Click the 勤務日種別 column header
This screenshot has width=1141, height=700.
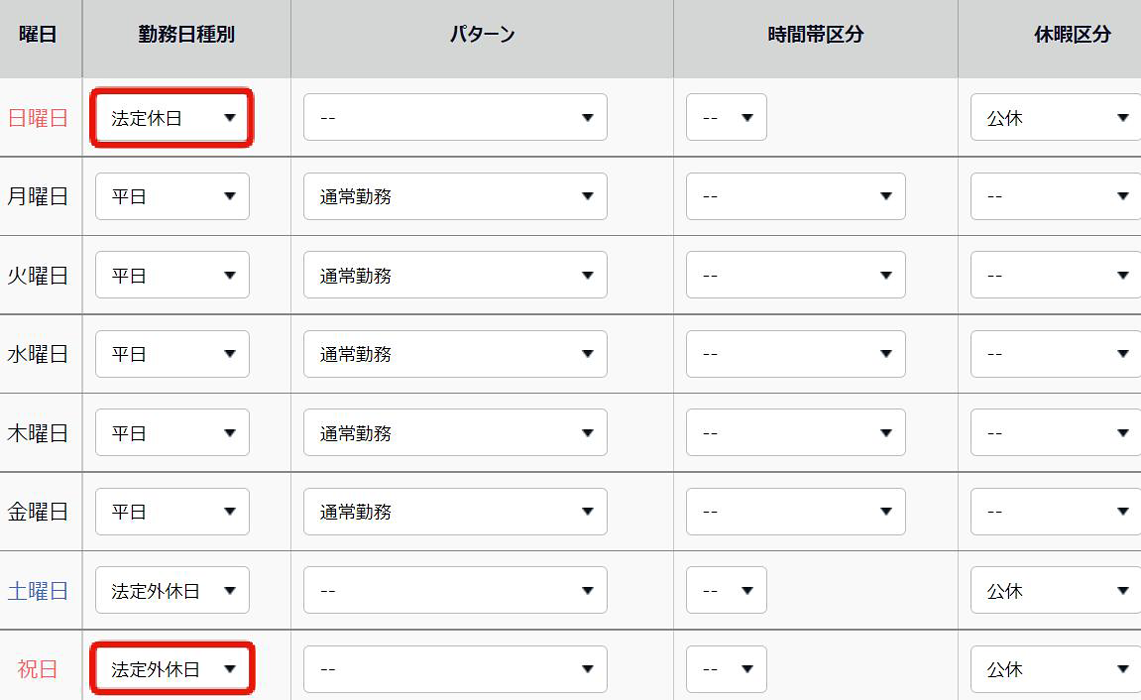click(186, 35)
